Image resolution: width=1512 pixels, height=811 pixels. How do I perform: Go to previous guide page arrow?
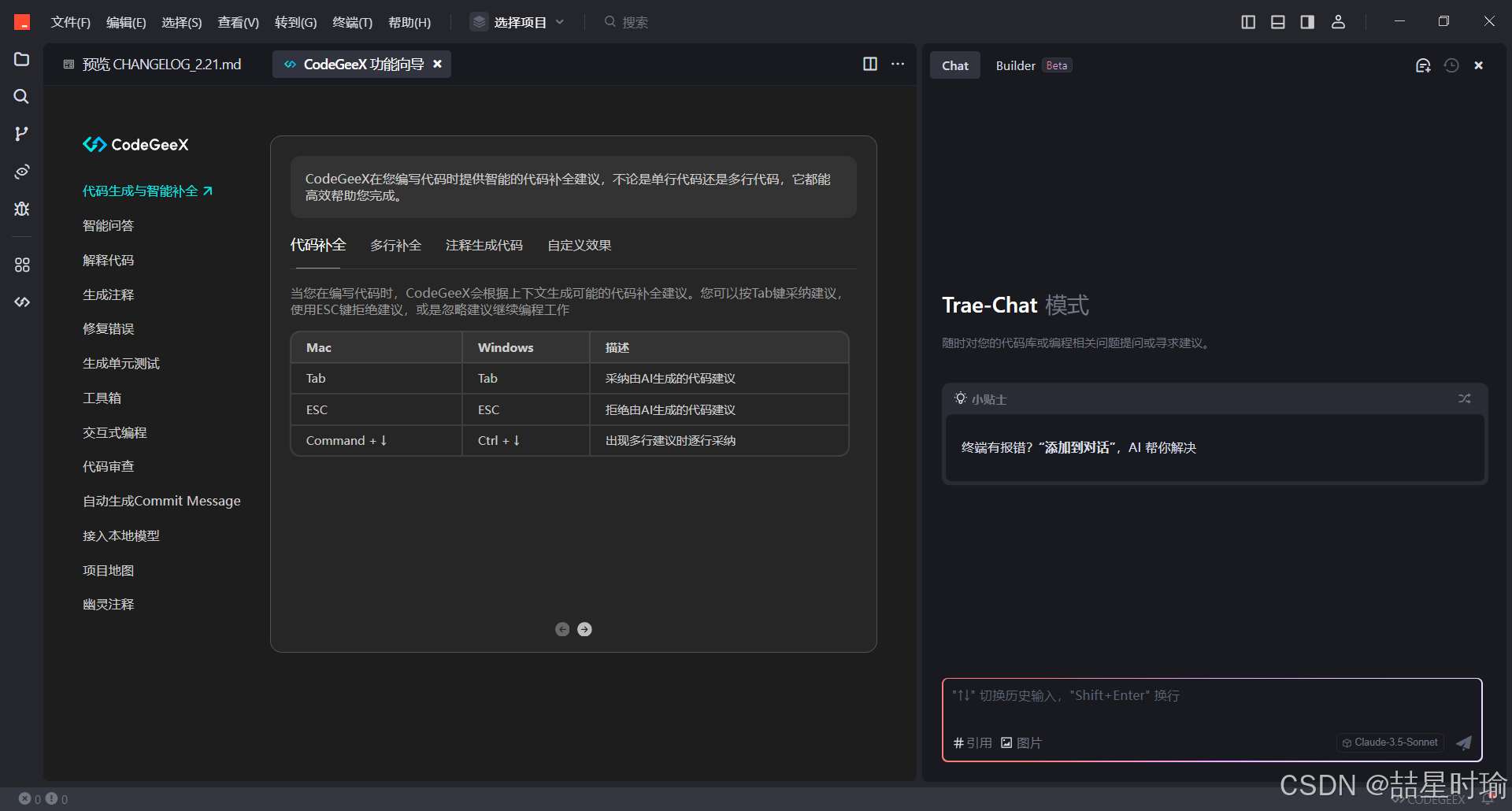click(562, 629)
